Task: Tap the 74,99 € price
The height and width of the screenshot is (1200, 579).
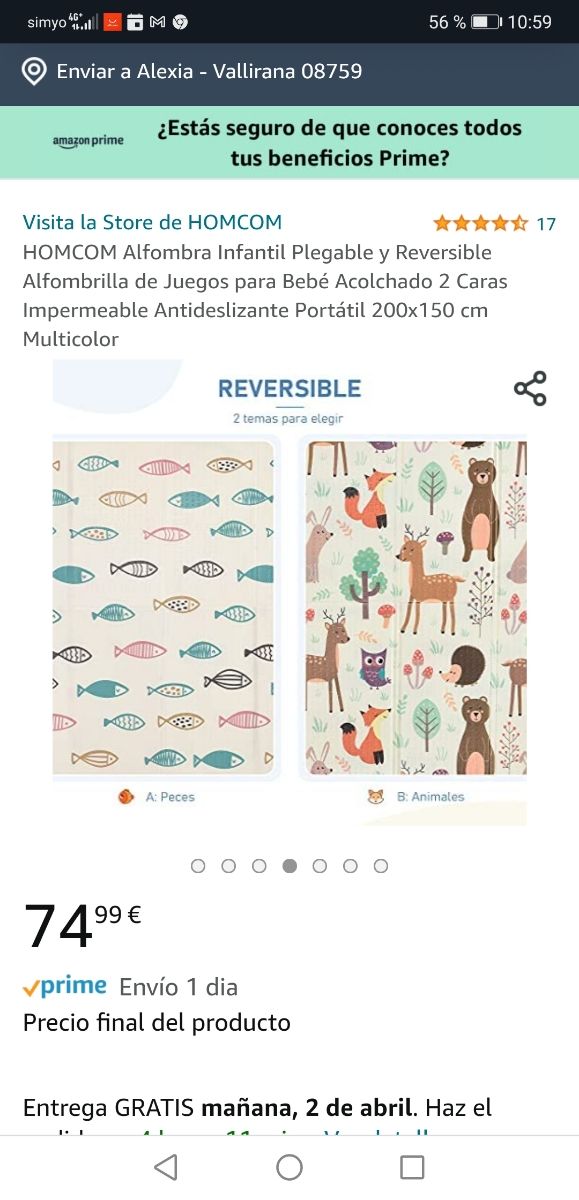Action: coord(82,925)
